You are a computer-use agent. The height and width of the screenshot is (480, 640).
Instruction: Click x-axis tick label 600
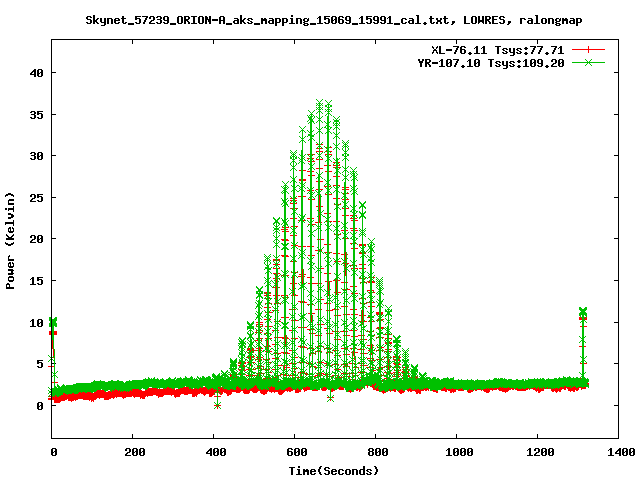point(296,452)
